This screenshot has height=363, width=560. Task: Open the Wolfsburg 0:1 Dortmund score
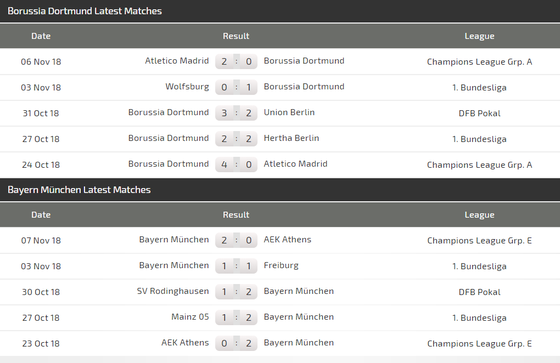236,87
